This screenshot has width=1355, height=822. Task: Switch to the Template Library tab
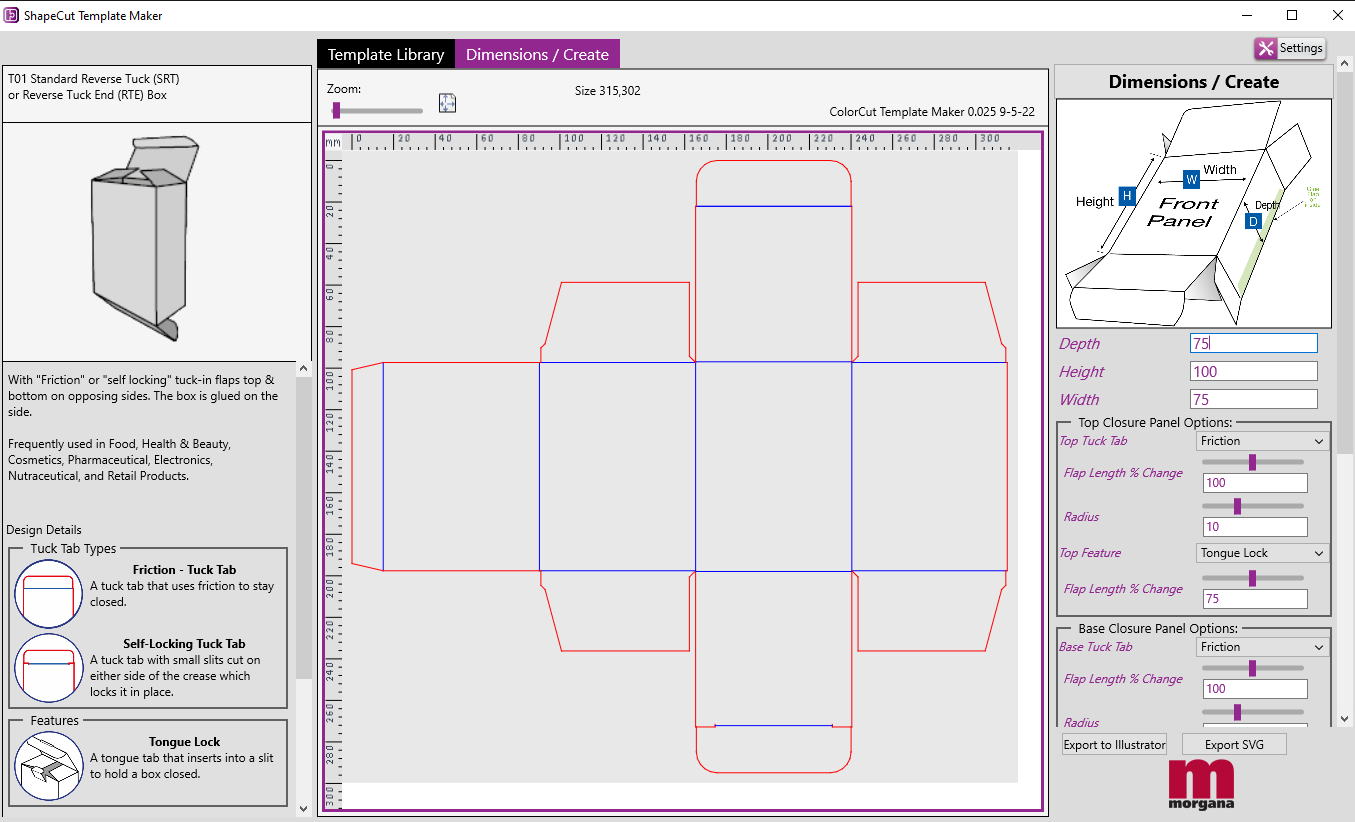click(386, 55)
